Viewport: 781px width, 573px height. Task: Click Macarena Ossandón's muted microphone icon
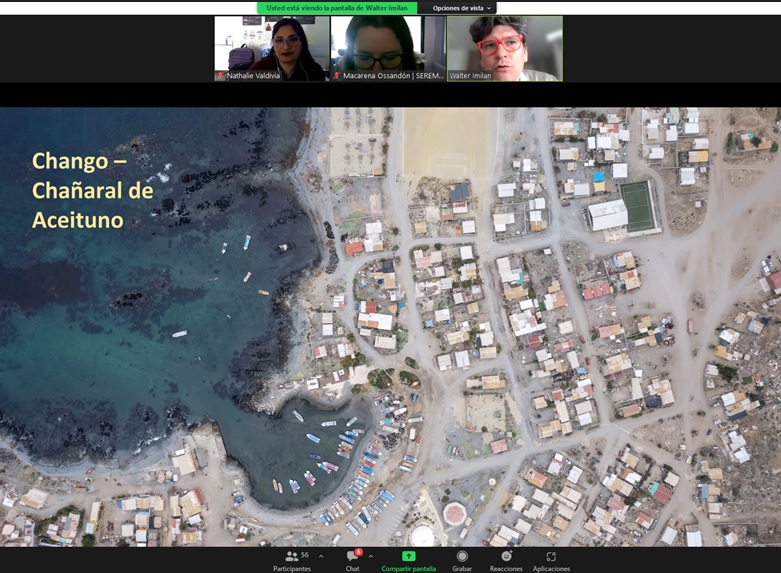coord(337,76)
